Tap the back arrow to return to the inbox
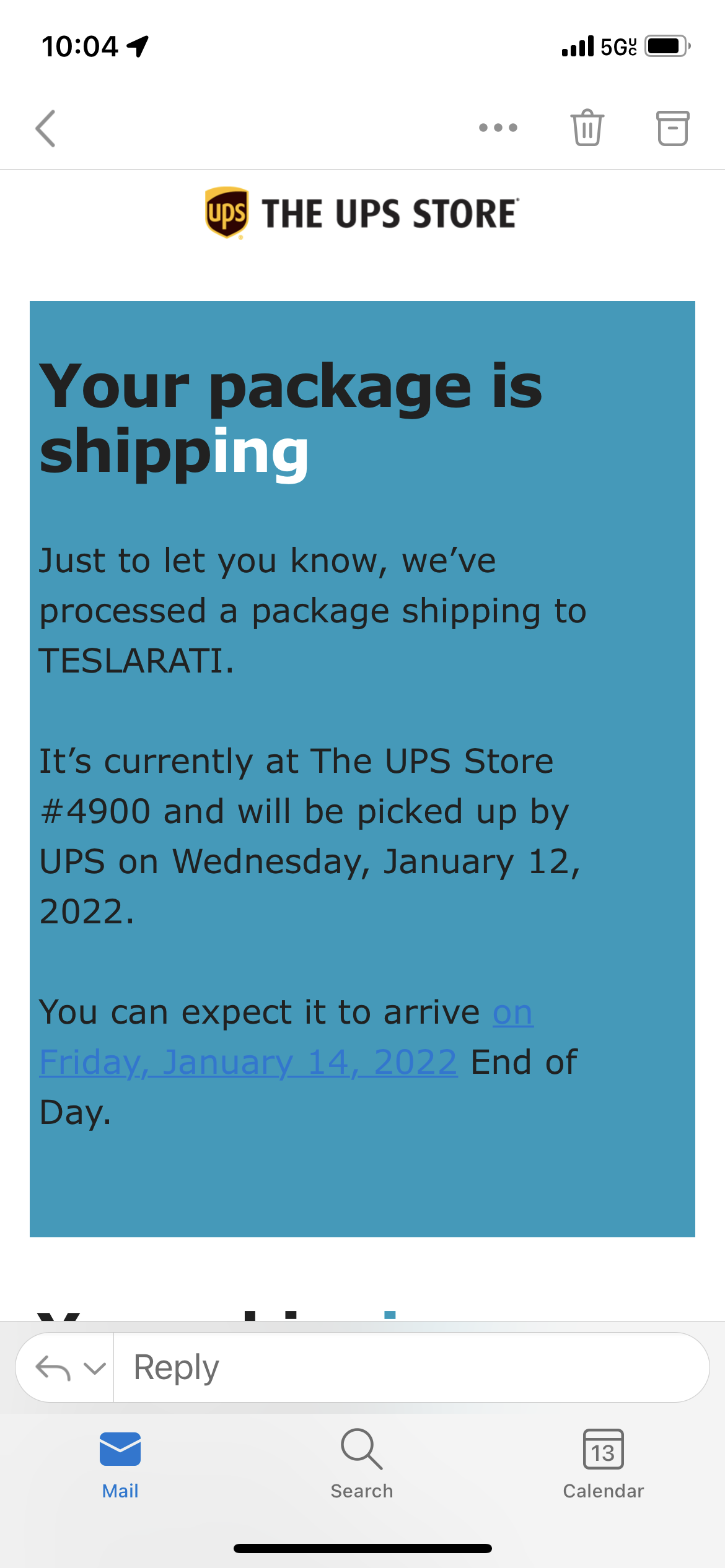 tap(45, 128)
